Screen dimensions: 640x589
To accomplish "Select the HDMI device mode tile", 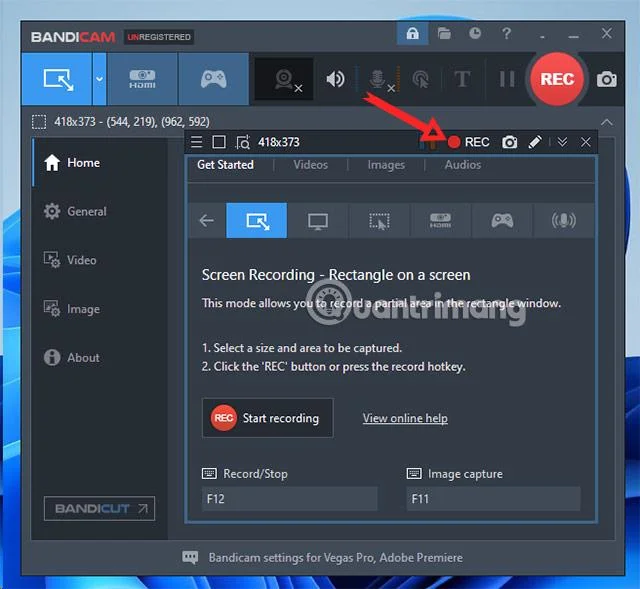I will tap(441, 220).
